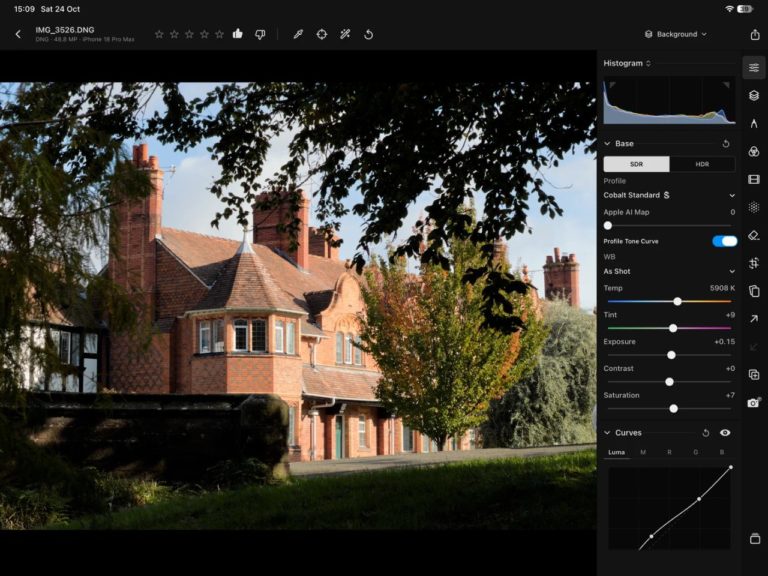Click the up-right diagonal arrow icon
This screenshot has width=768, height=576.
[754, 319]
